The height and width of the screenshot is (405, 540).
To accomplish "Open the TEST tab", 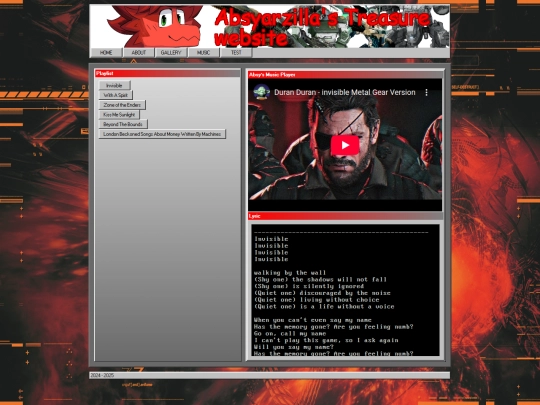I will 236,53.
